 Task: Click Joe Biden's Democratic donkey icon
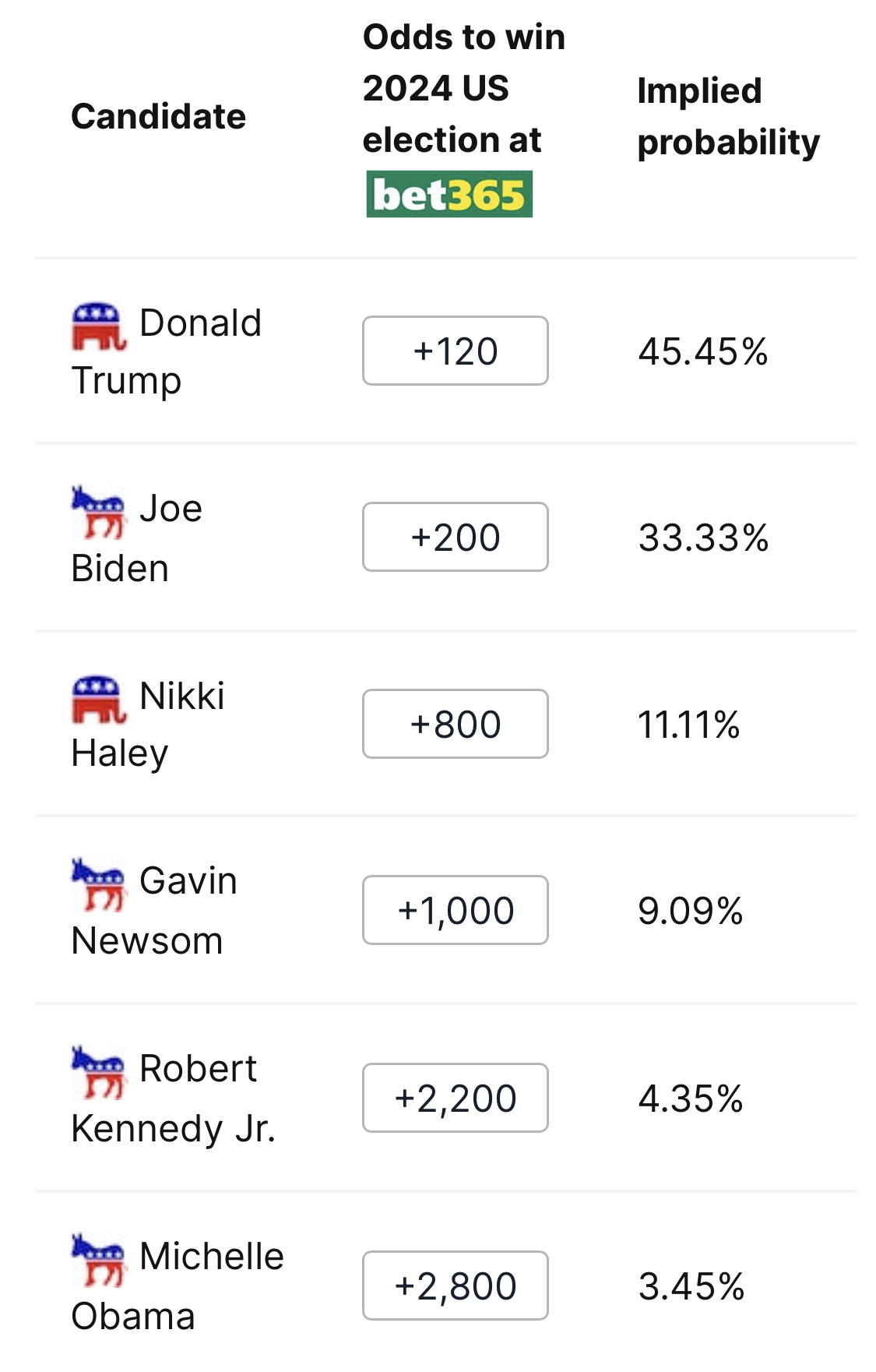[98, 512]
